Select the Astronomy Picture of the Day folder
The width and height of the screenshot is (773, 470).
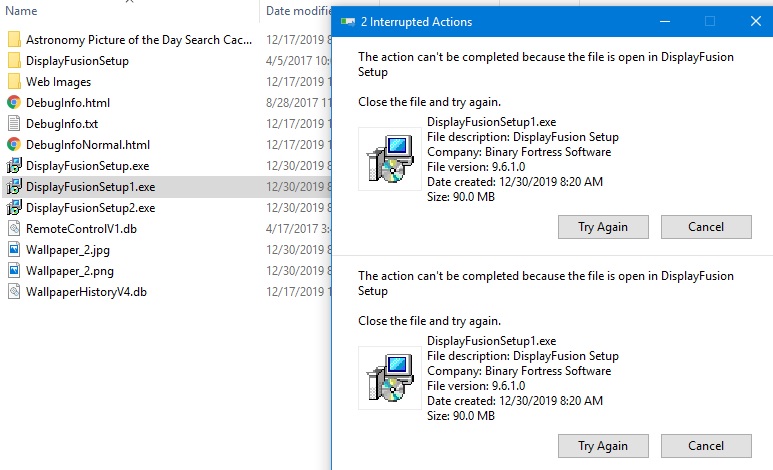[138, 40]
